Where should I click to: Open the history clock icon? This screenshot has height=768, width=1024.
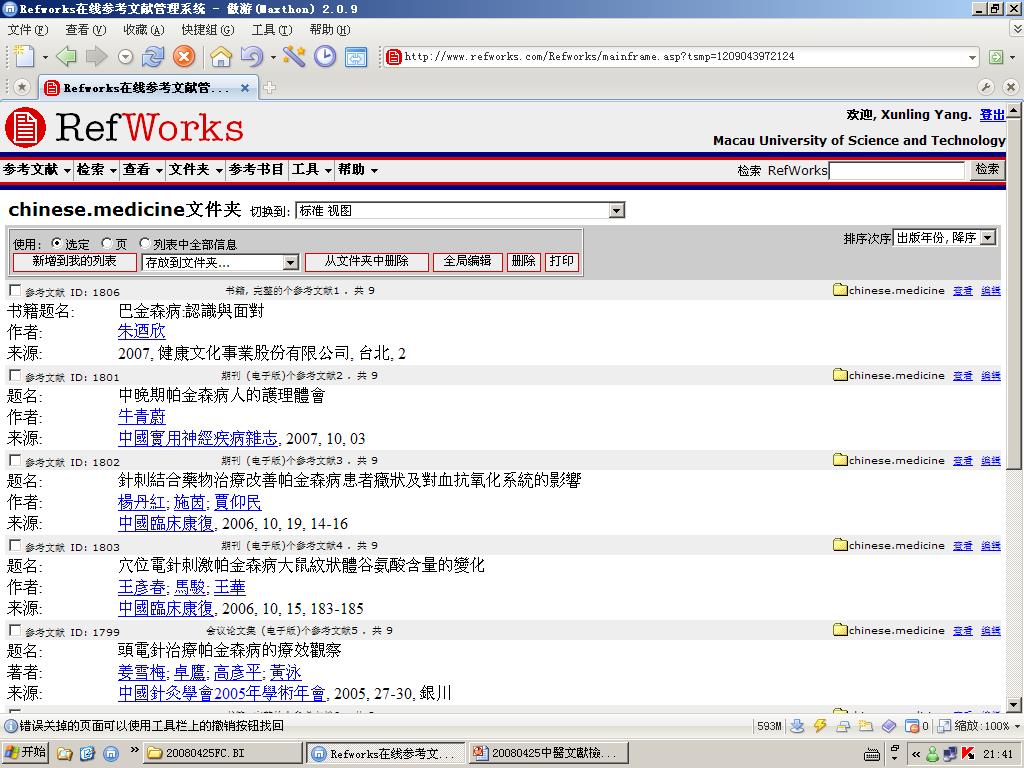click(x=325, y=57)
